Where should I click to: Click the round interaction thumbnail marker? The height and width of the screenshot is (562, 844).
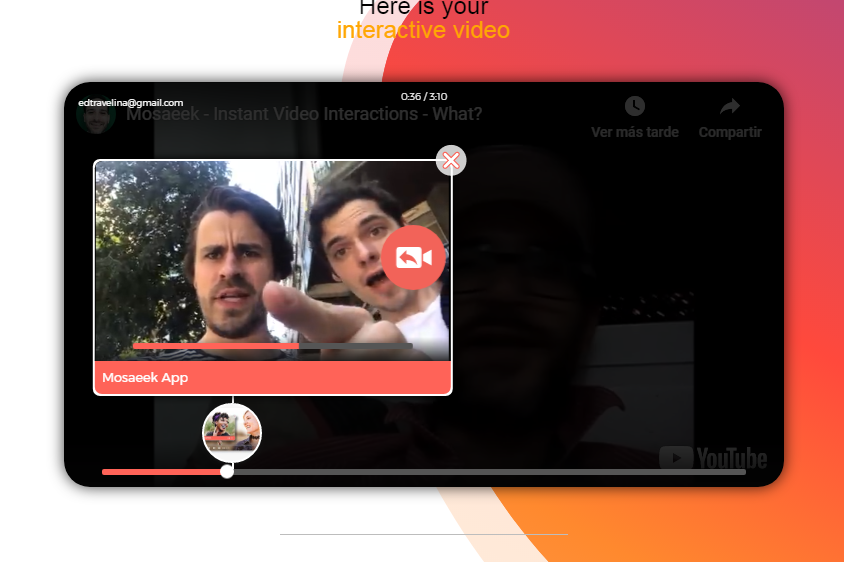click(232, 432)
